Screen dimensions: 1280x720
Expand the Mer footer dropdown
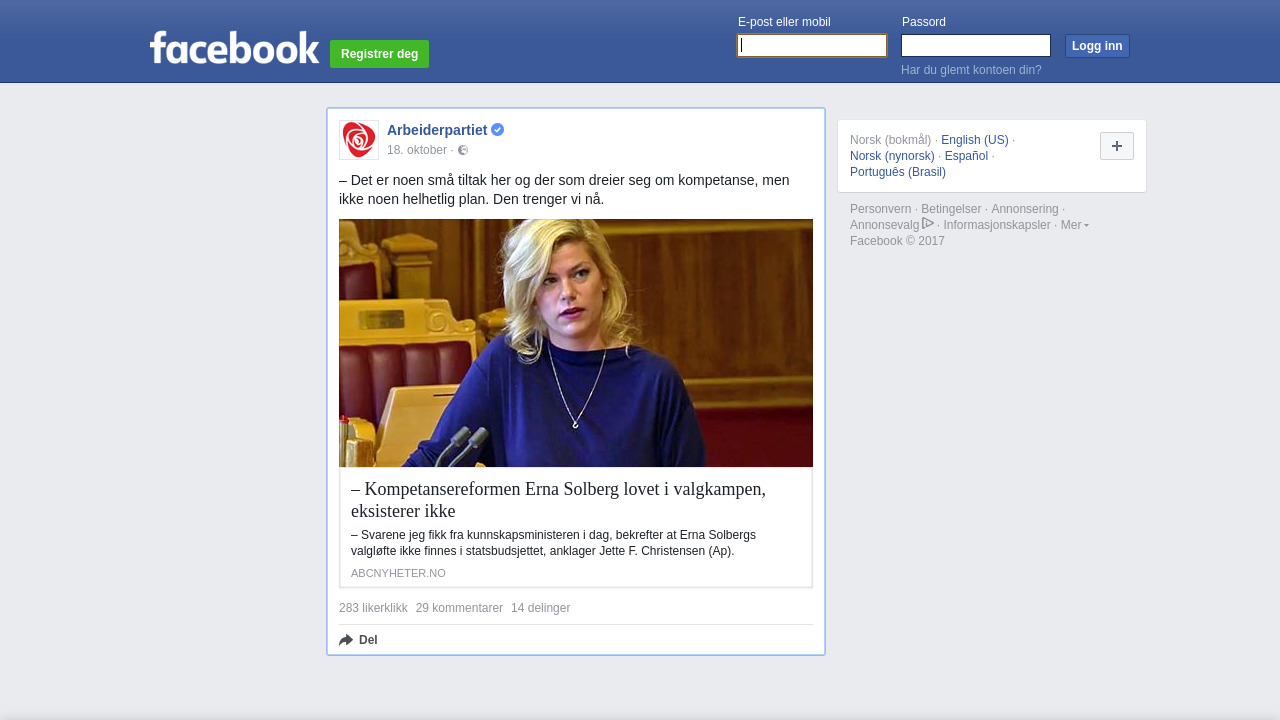[1074, 225]
